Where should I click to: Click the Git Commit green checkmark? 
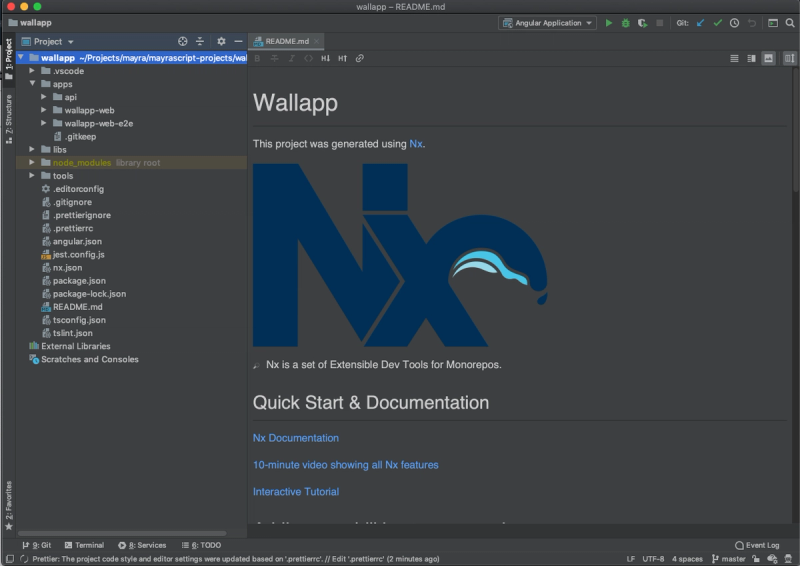[717, 23]
